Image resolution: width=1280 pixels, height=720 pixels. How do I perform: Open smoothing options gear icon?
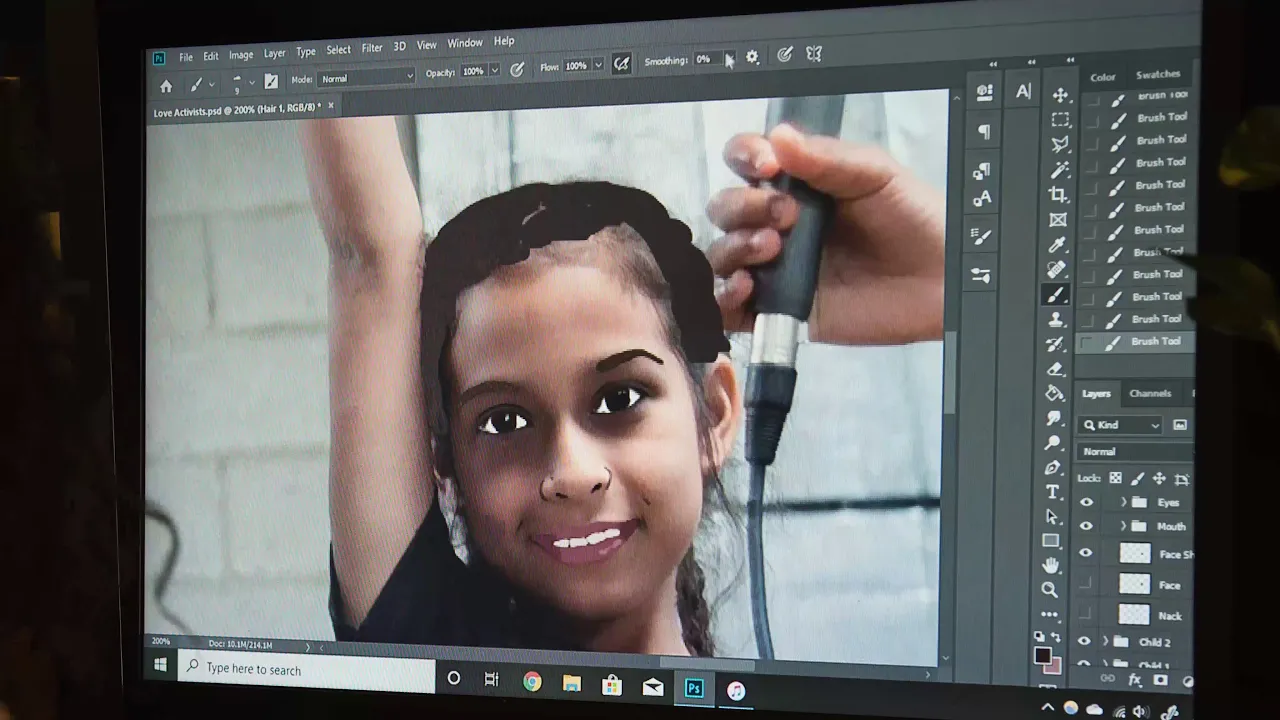(753, 58)
